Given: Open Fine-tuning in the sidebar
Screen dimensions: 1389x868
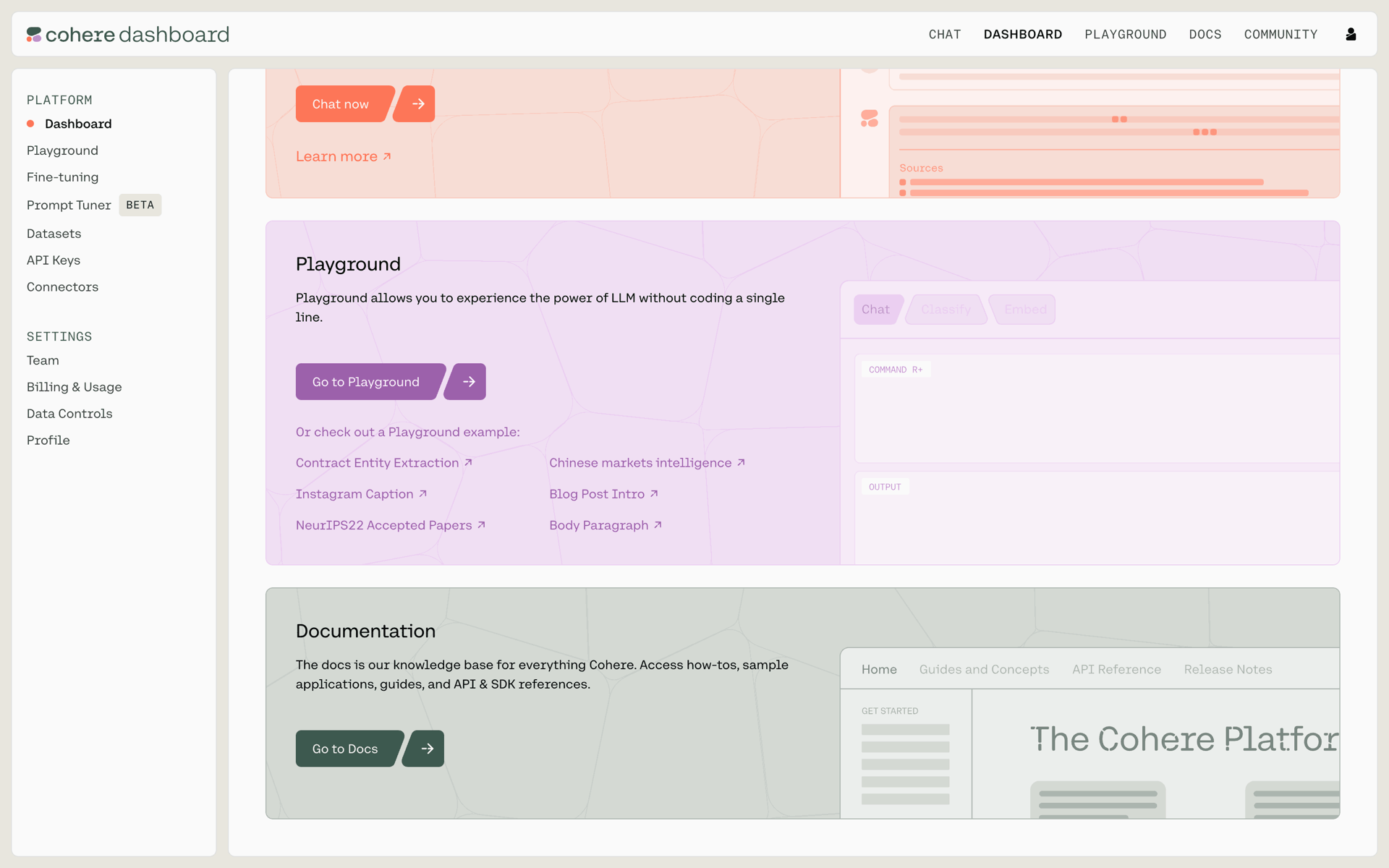Looking at the screenshot, I should point(62,177).
